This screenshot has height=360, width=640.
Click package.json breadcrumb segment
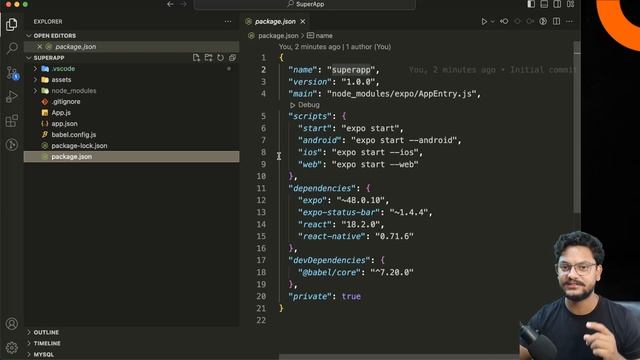pos(278,36)
